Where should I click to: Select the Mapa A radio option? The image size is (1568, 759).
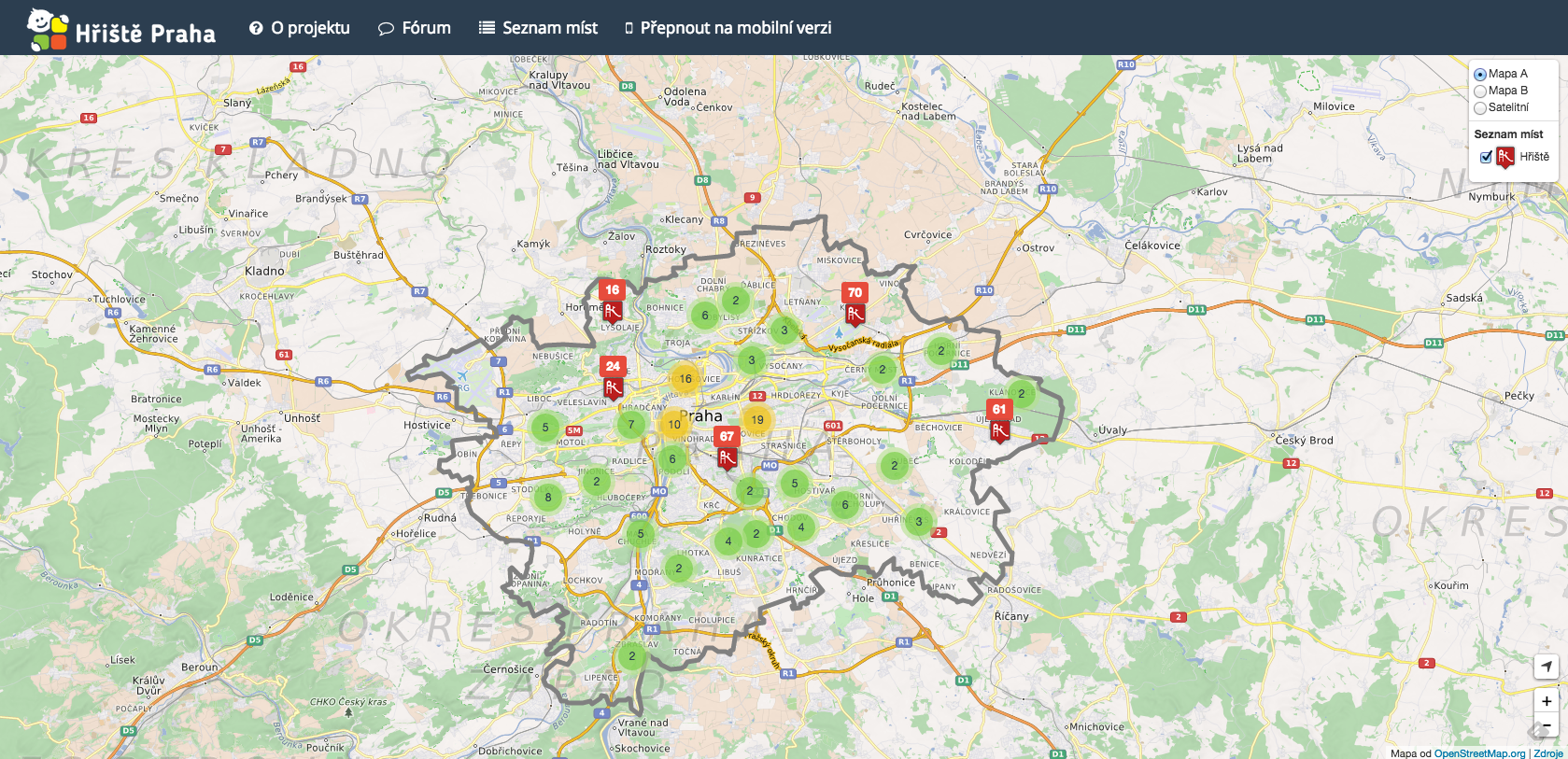pyautogui.click(x=1480, y=75)
